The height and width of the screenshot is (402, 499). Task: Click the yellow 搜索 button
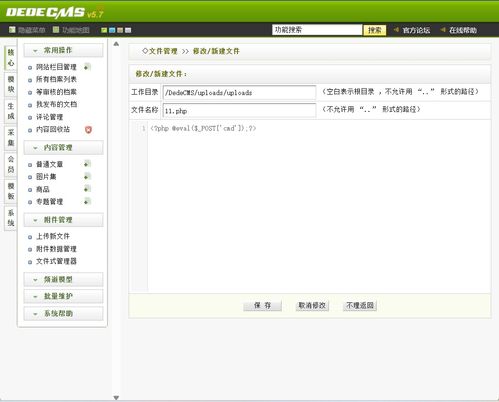pos(375,30)
